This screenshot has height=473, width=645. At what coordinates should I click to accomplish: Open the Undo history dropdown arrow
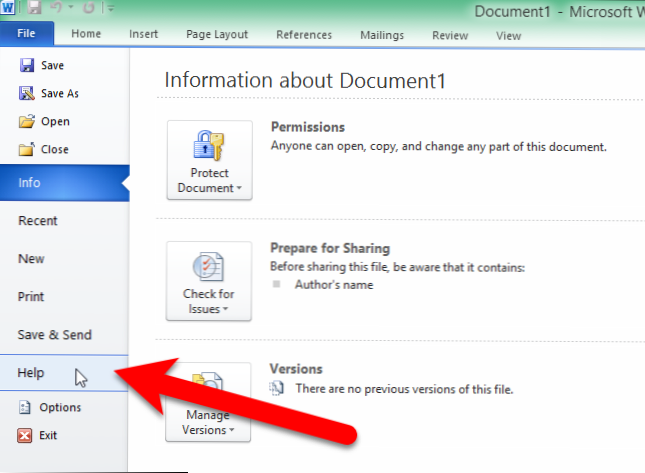(71, 7)
